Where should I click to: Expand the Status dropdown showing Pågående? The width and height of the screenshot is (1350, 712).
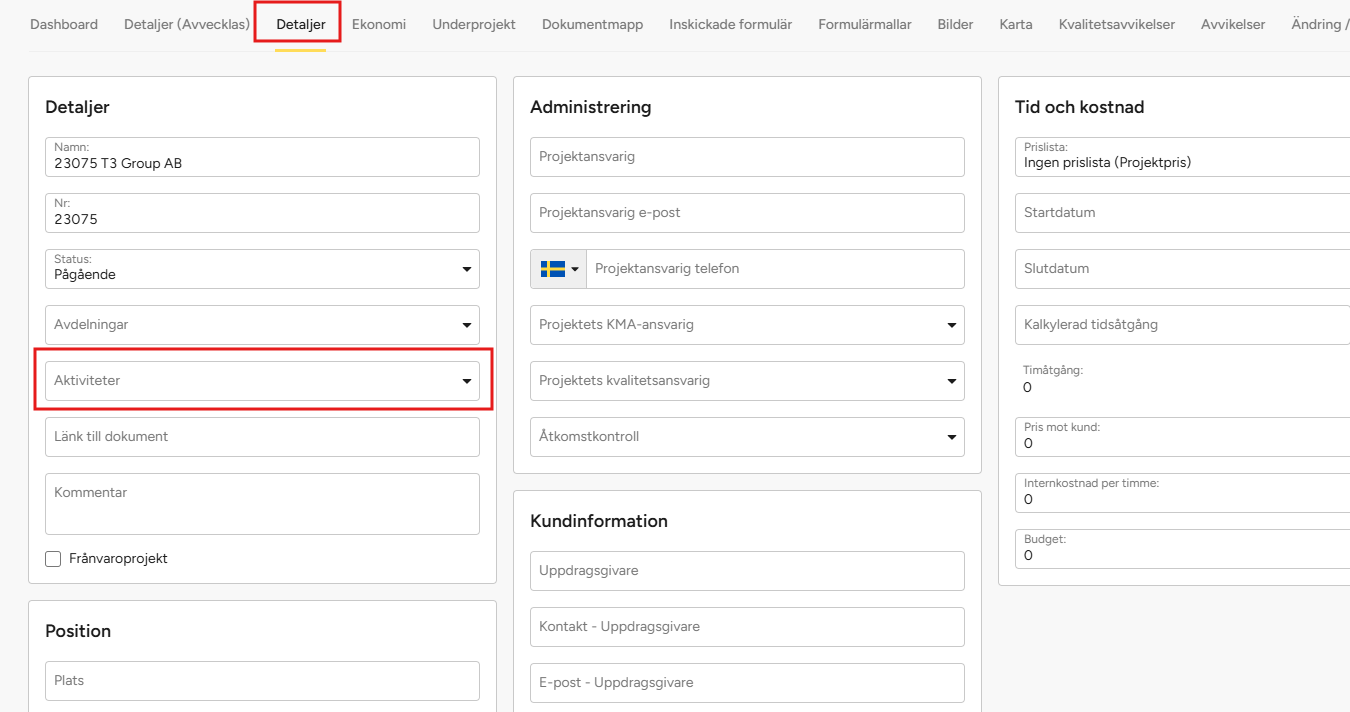click(262, 269)
